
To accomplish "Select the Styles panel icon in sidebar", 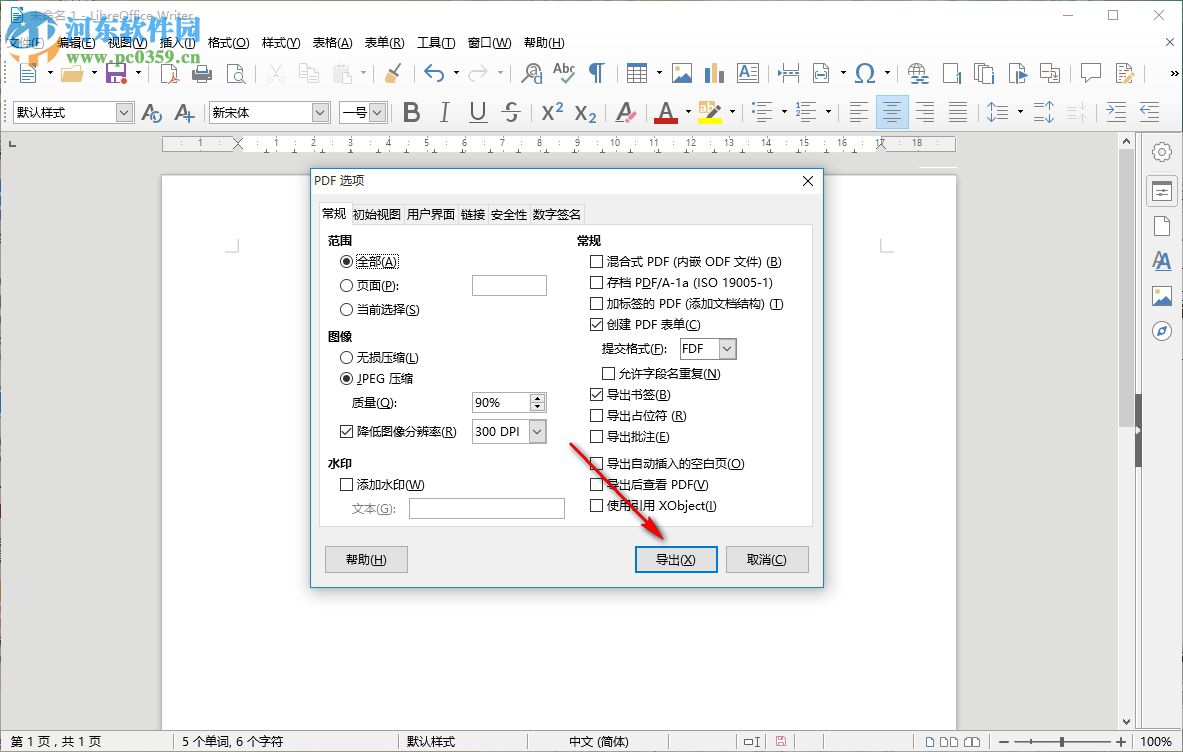I will (x=1161, y=261).
